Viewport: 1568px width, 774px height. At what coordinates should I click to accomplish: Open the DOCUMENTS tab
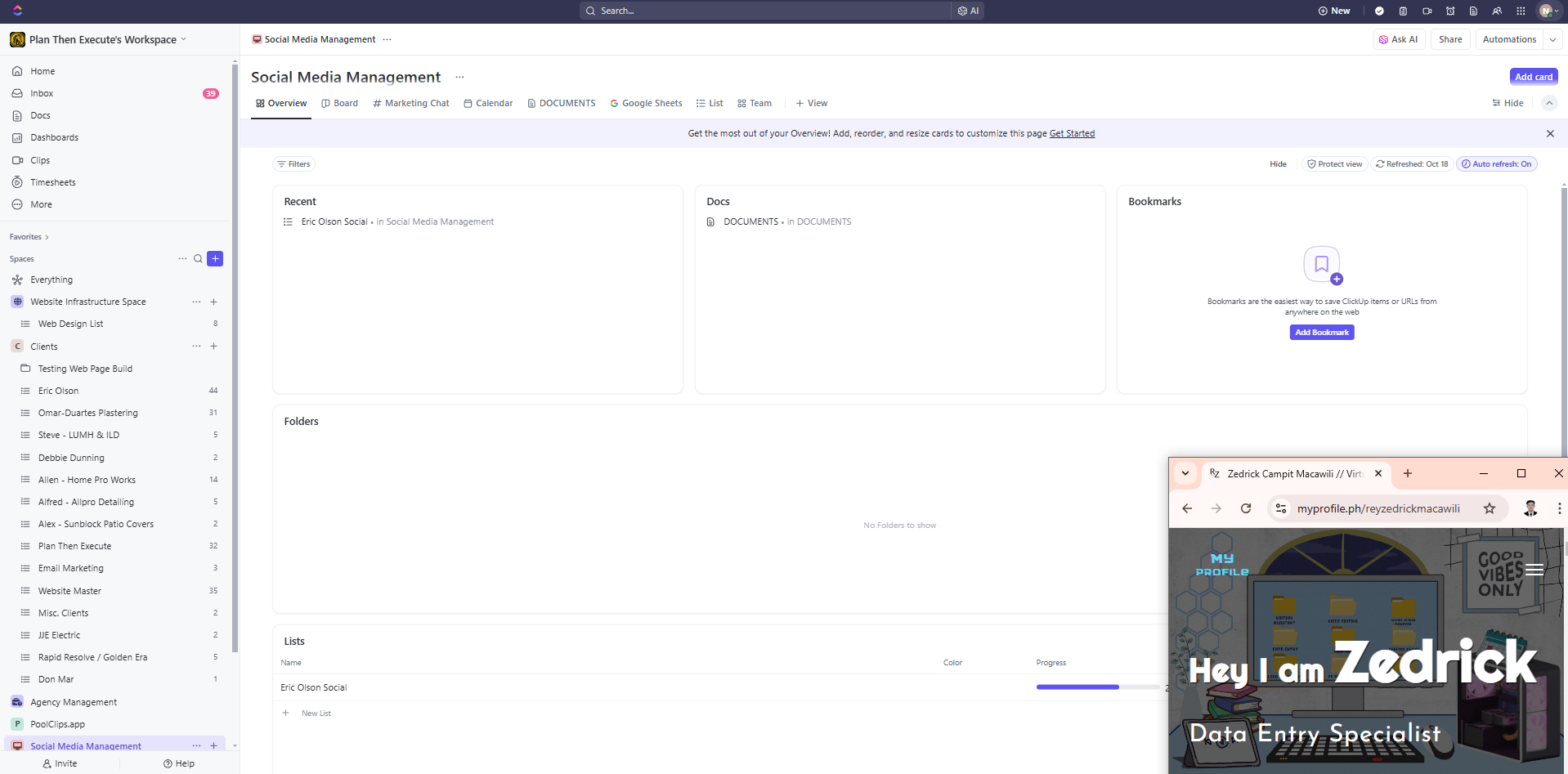tap(562, 103)
